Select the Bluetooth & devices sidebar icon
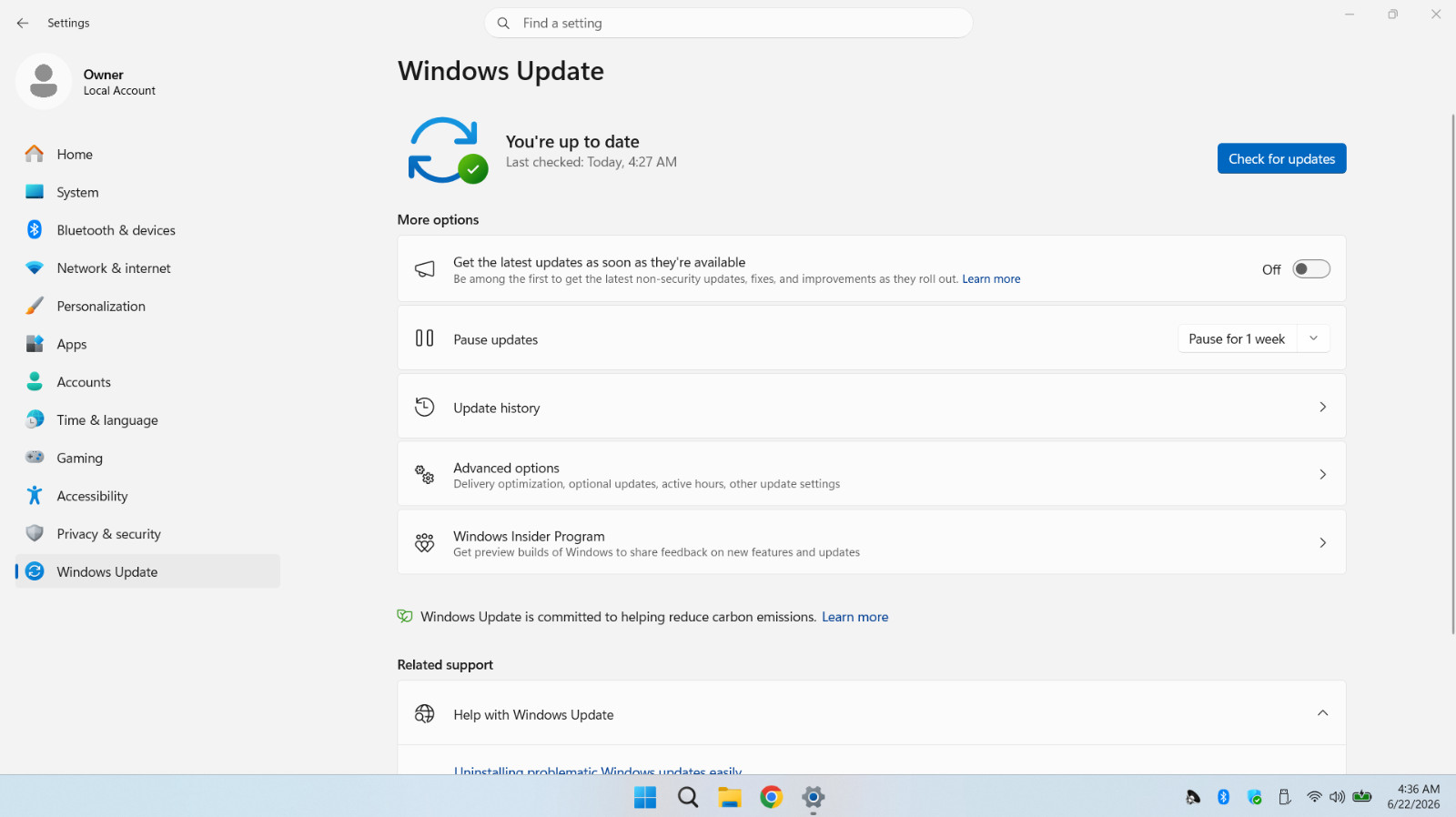 35,230
